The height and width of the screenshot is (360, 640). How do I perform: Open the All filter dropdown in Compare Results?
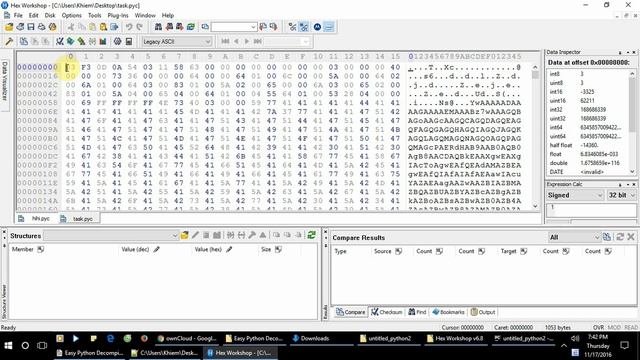point(574,237)
